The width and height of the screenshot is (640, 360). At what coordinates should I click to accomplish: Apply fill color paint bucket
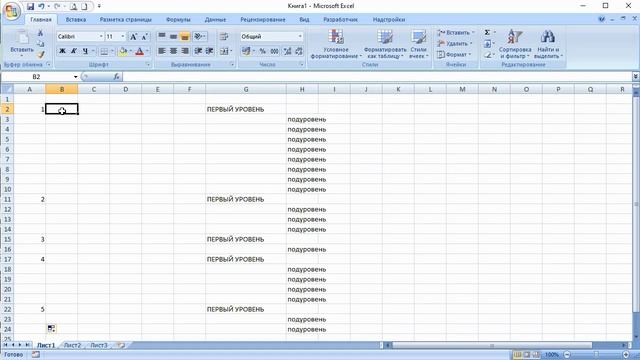pos(123,51)
